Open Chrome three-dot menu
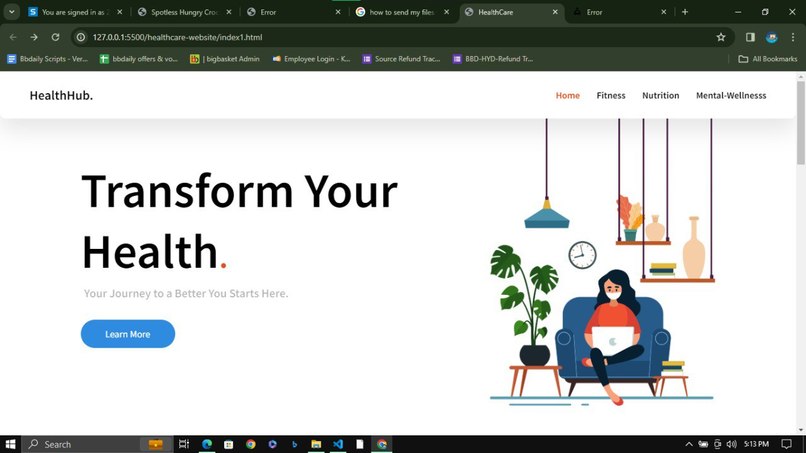Screen dimensions: 806x453 click(793, 37)
